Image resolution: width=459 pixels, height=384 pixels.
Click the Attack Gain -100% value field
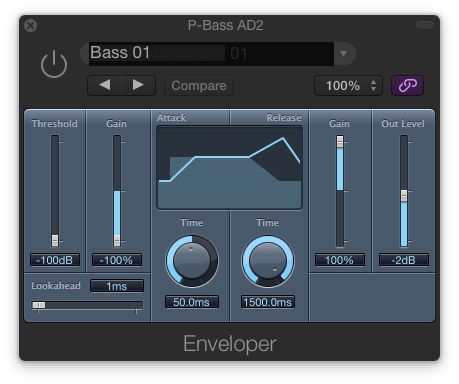(117, 260)
